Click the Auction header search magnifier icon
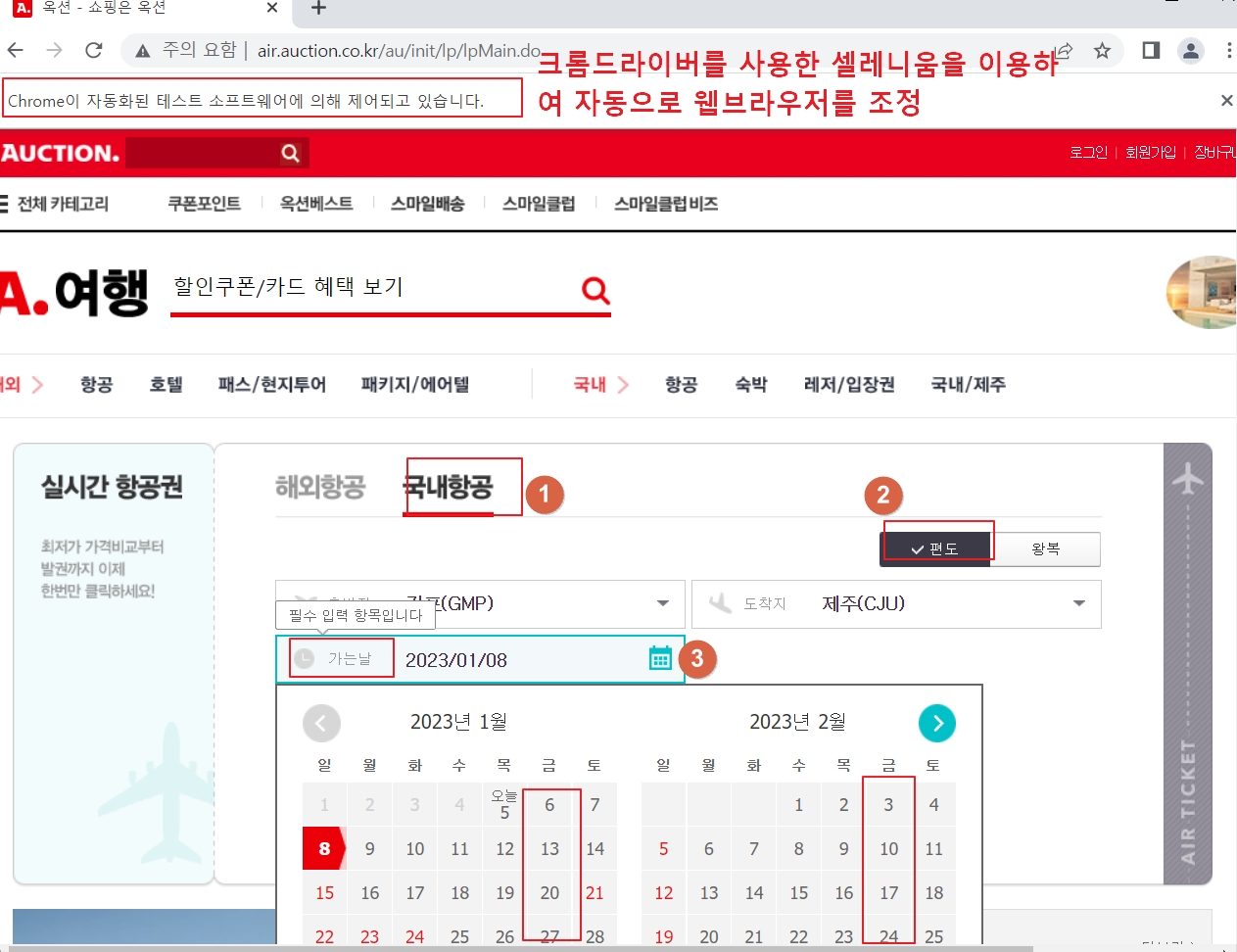The height and width of the screenshot is (952, 1237). 290,153
